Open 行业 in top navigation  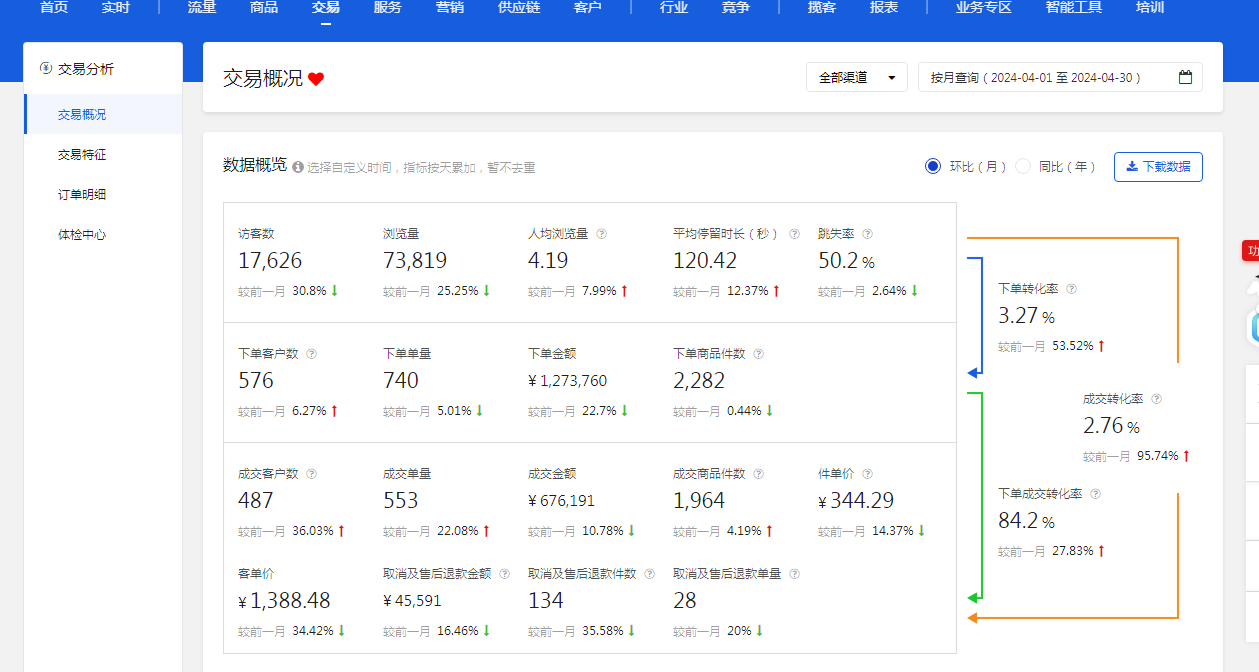674,8
